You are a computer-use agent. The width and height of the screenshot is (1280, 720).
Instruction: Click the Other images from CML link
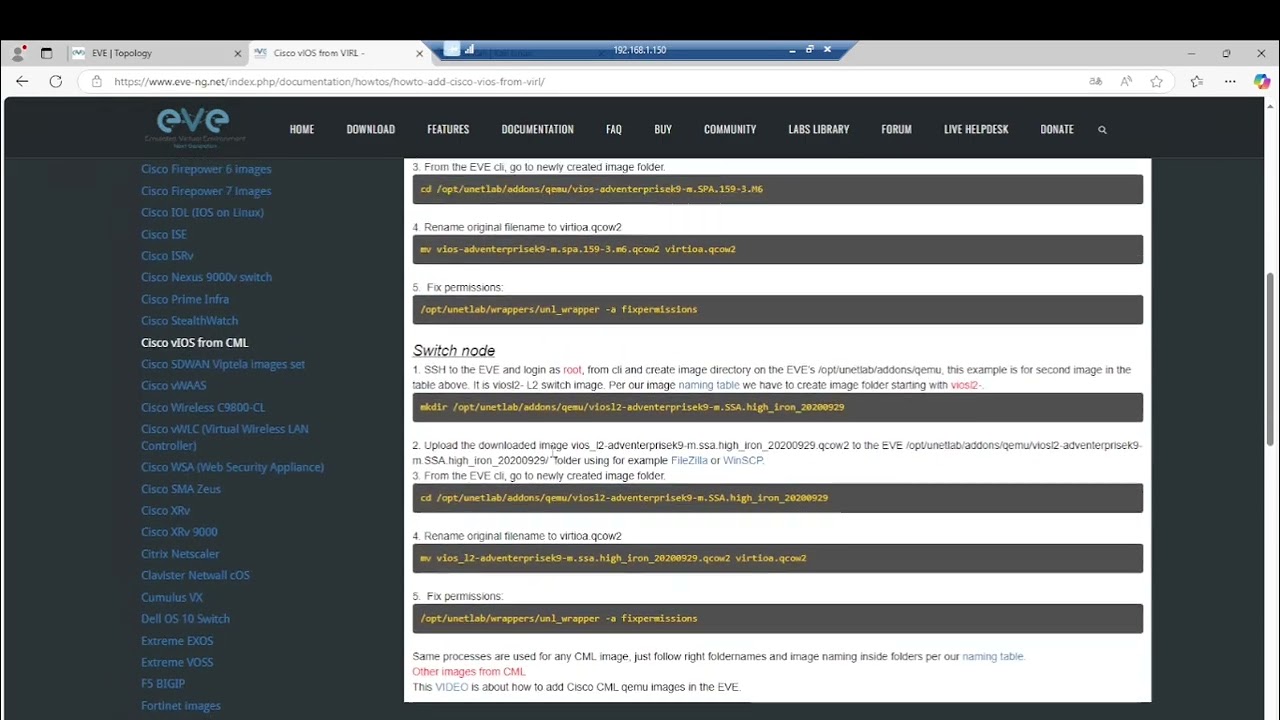coord(469,672)
